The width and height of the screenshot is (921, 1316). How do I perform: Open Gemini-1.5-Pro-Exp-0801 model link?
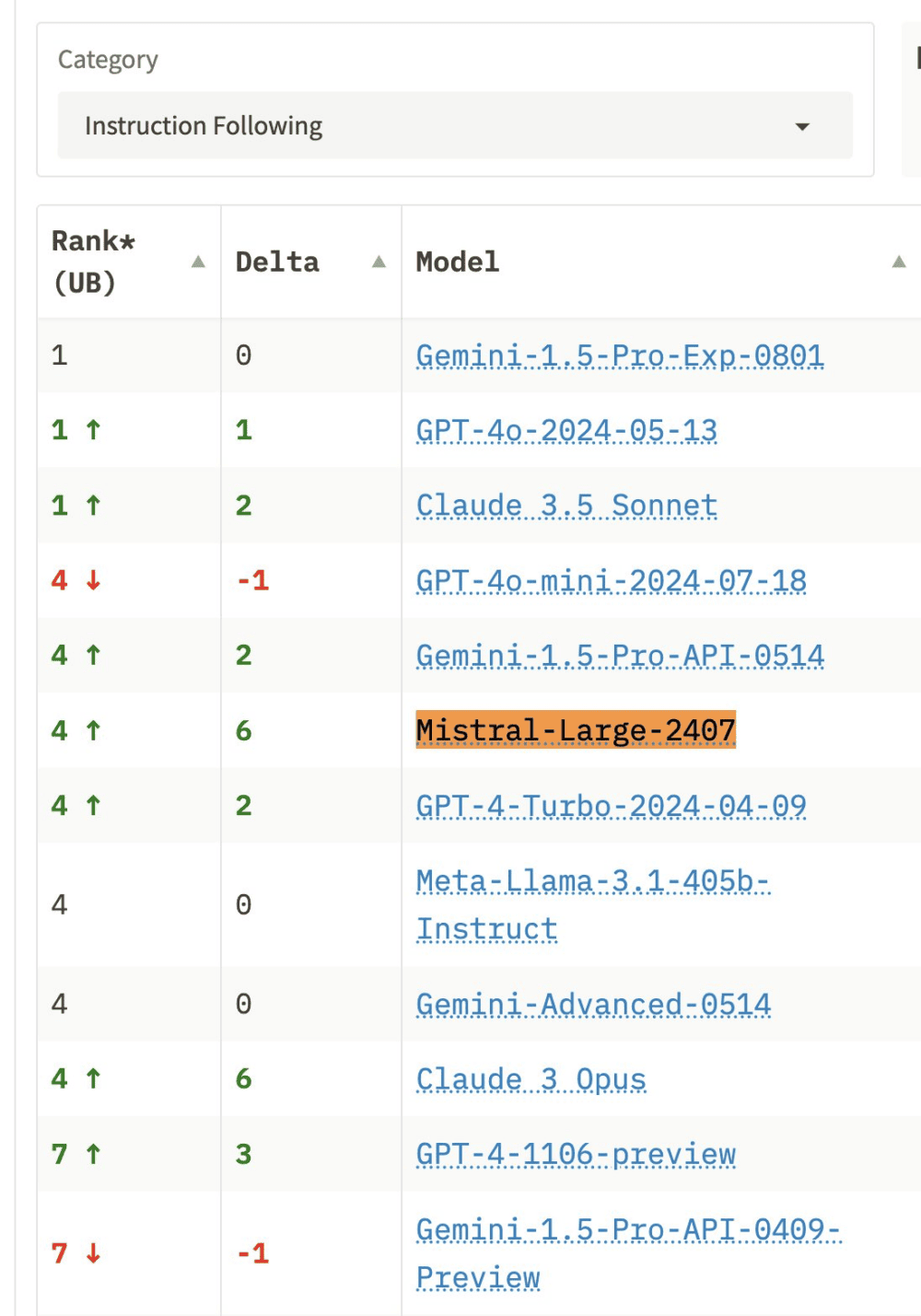620,355
